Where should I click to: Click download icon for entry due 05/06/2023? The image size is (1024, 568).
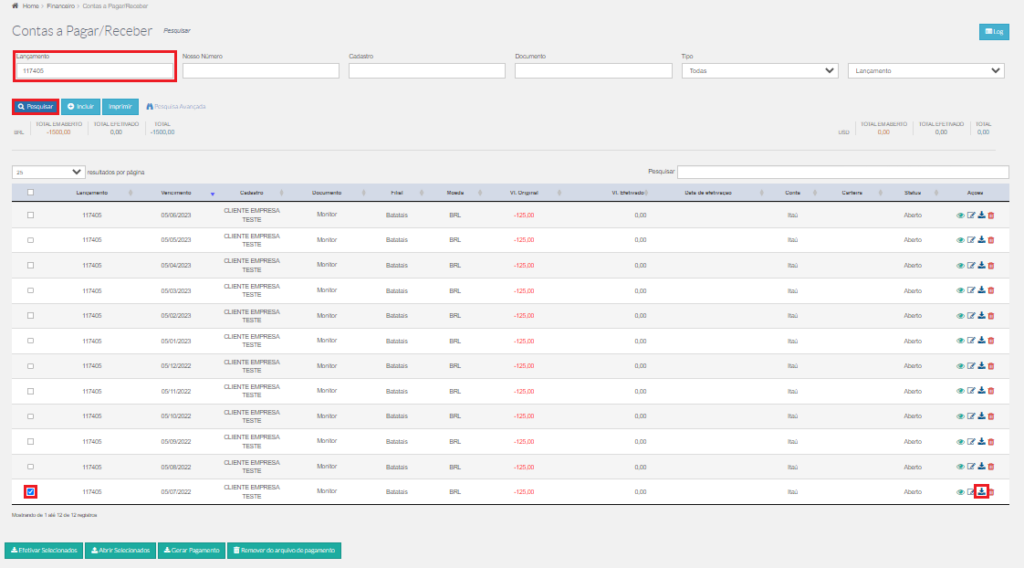[x=982, y=215]
